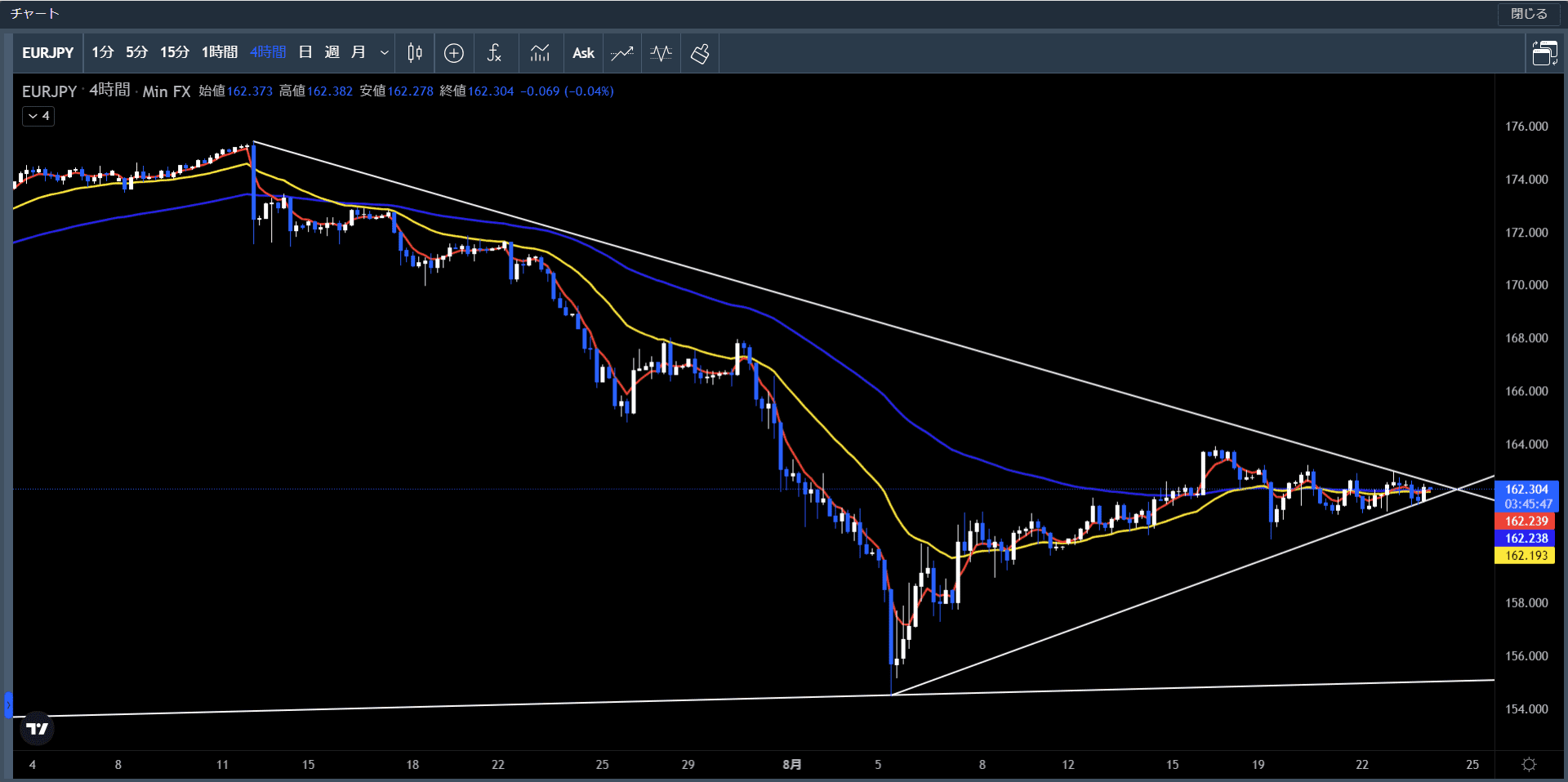Switch to the 15分 timeframe

175,53
